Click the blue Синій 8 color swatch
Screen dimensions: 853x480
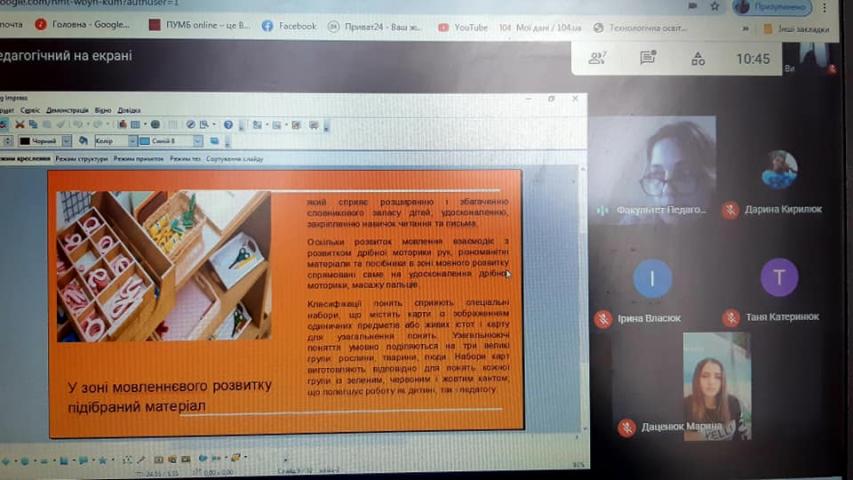coord(145,141)
